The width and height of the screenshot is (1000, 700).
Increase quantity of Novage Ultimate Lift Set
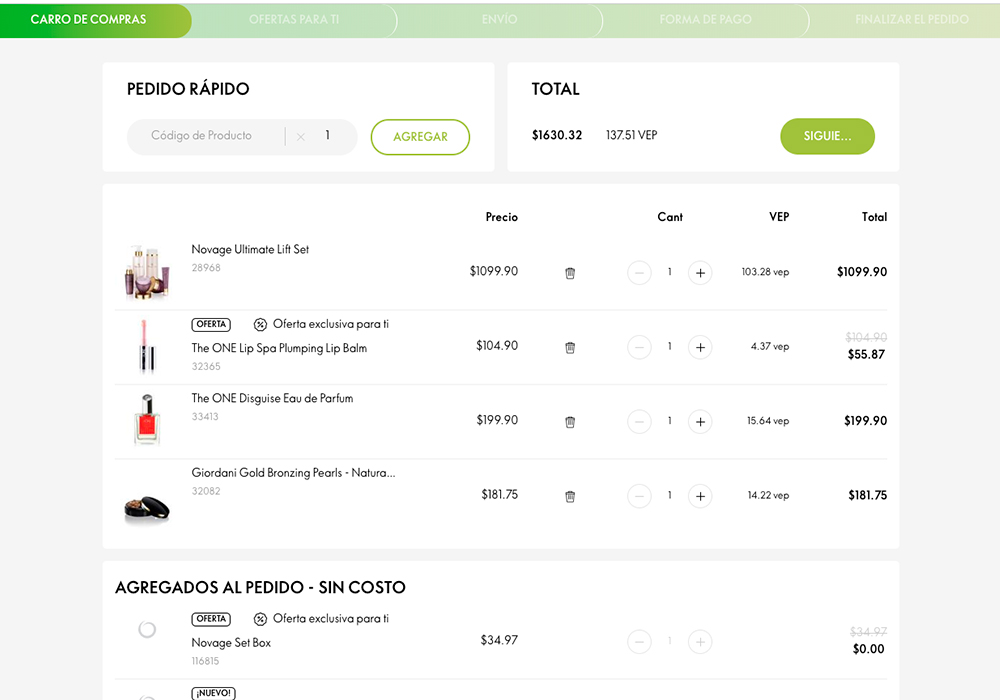click(x=700, y=273)
